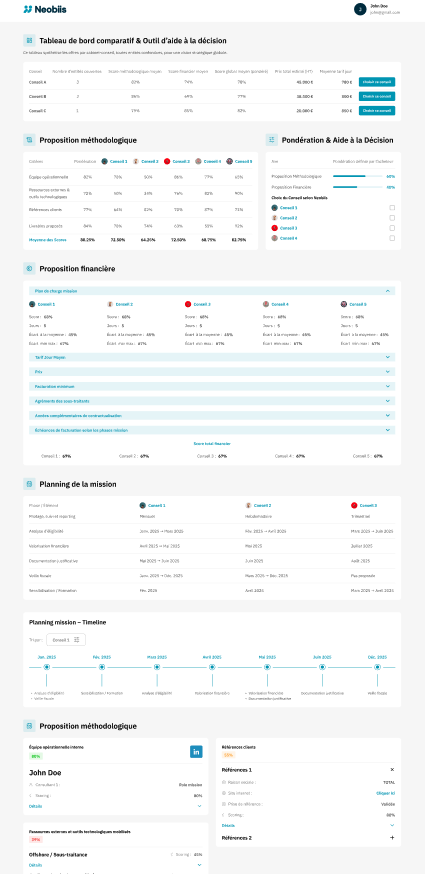Close the Références 1 panel with the X
The image size is (425, 874).
tap(392, 769)
